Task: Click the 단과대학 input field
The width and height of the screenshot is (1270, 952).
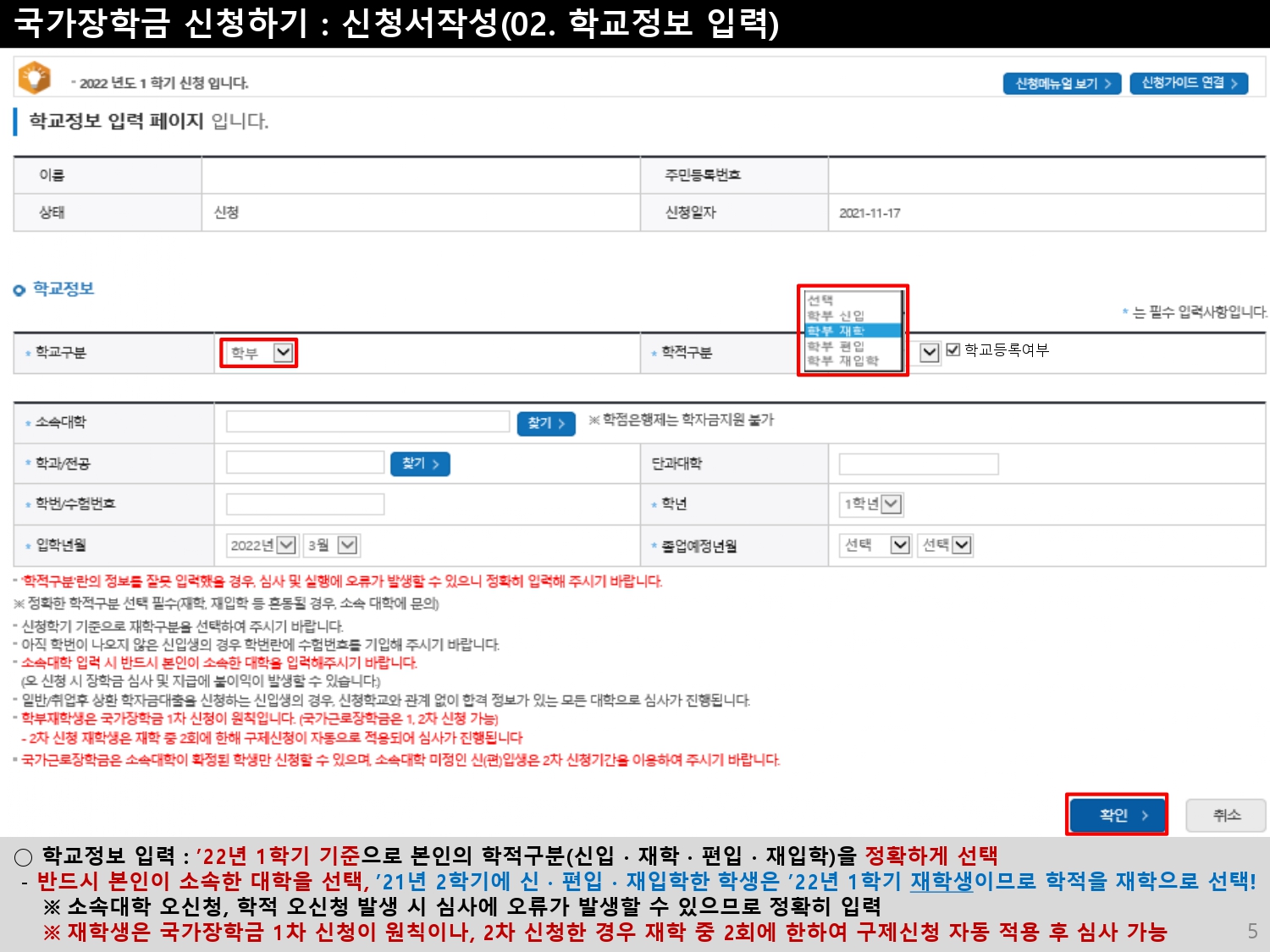Action: [x=919, y=464]
